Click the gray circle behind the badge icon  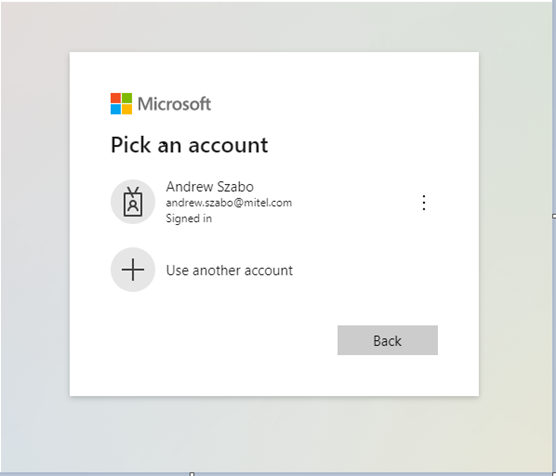(x=133, y=201)
